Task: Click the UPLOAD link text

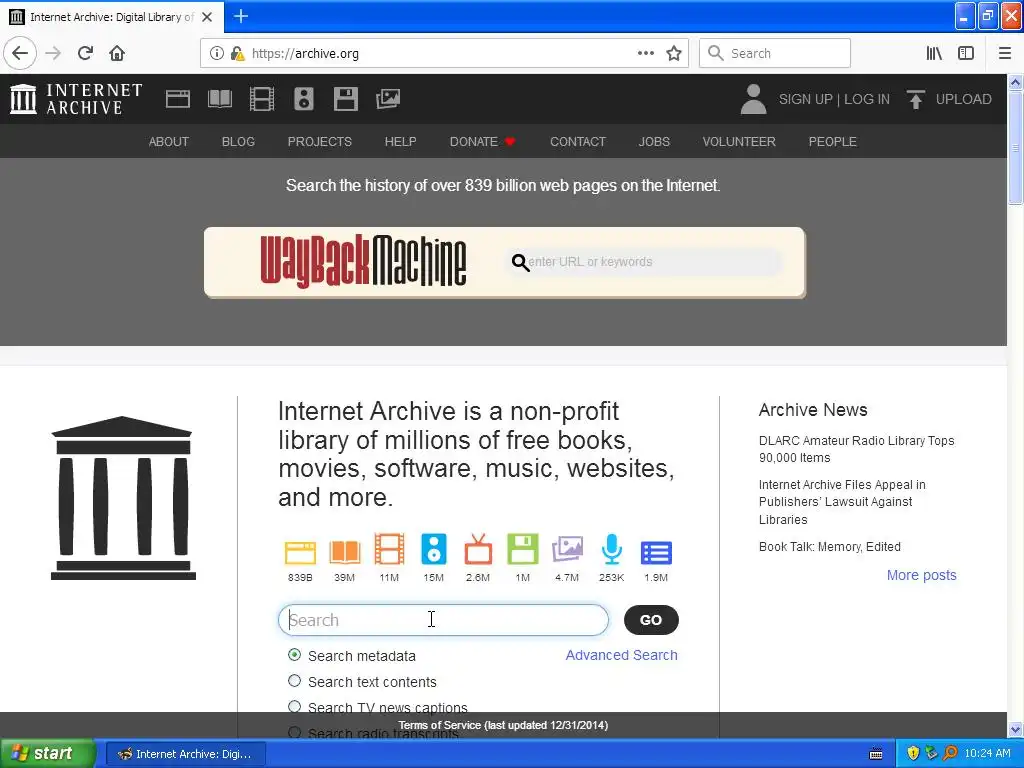Action: pyautogui.click(x=964, y=99)
